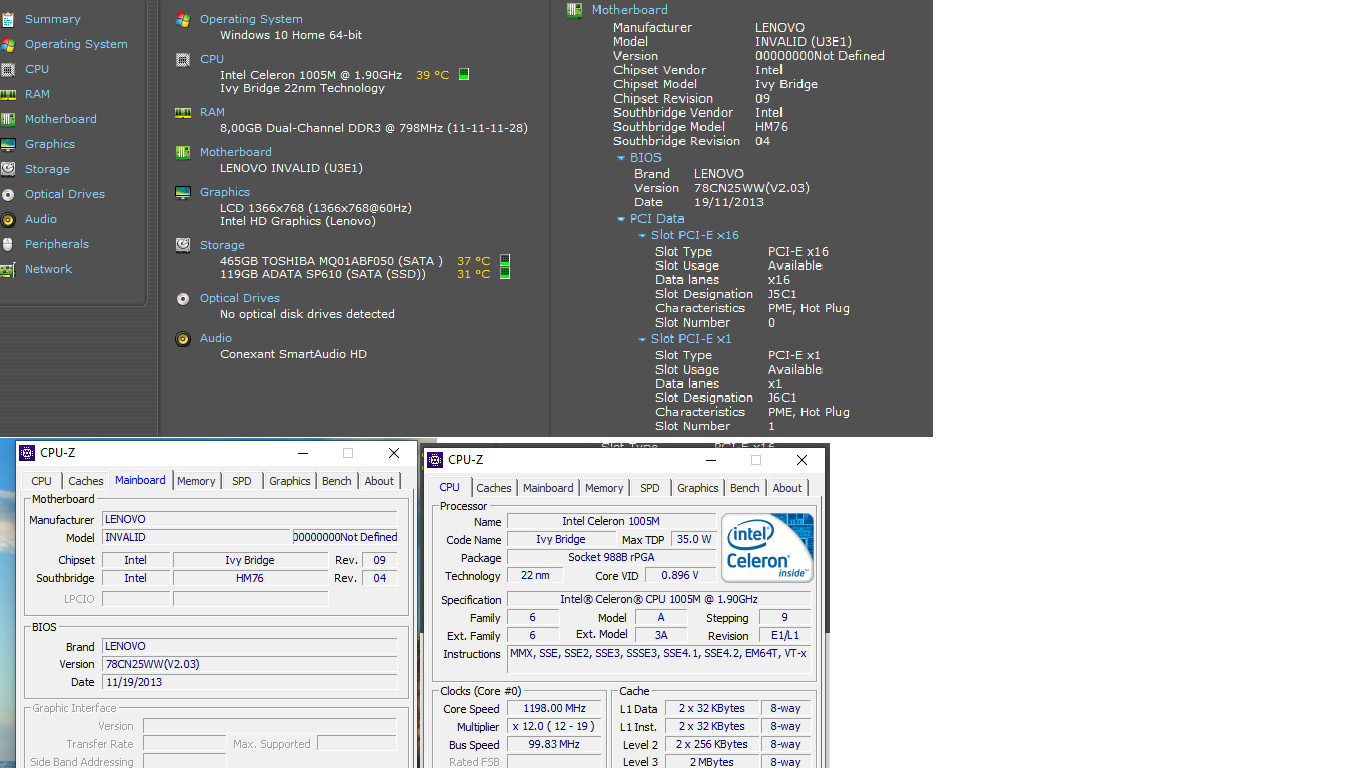The height and width of the screenshot is (768, 1366).
Task: Click the Storage drive icon in sidebar
Action: [x=8, y=169]
